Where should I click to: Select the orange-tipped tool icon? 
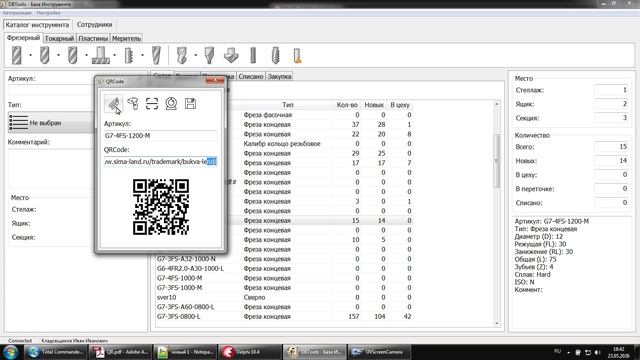[x=297, y=55]
